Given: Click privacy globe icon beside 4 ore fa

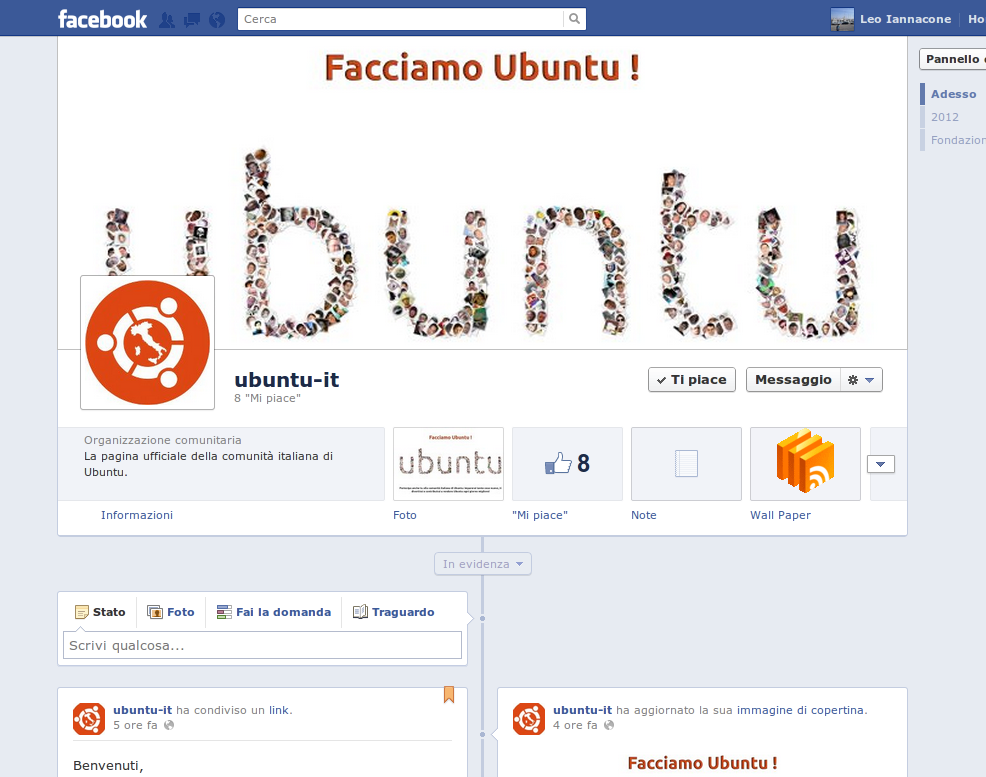Looking at the screenshot, I should 609,725.
